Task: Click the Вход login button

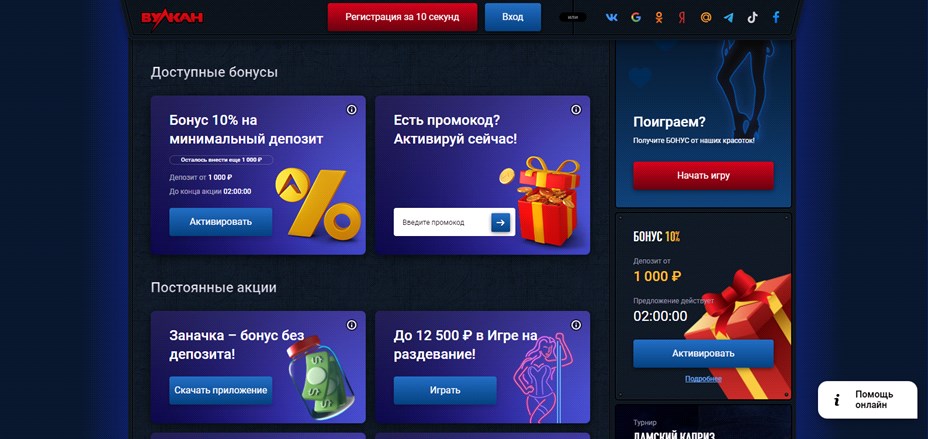Action: click(x=513, y=17)
